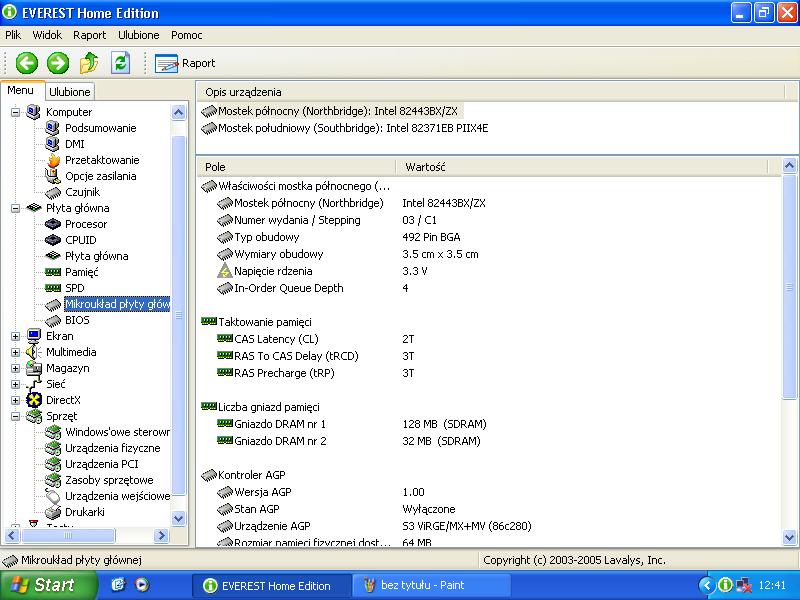800x600 pixels.
Task: Open Urządzenia PCI in the tree
Action: click(102, 464)
